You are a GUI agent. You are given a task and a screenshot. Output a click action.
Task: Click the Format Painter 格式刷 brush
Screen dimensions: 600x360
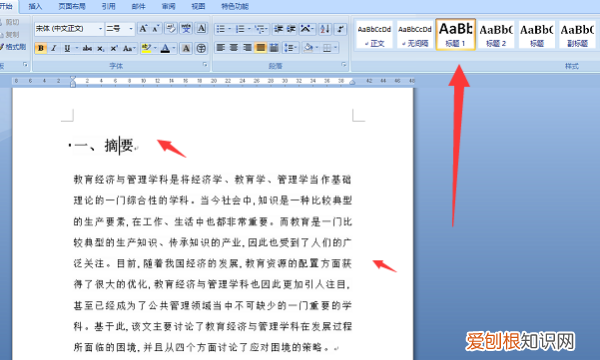click(13, 47)
